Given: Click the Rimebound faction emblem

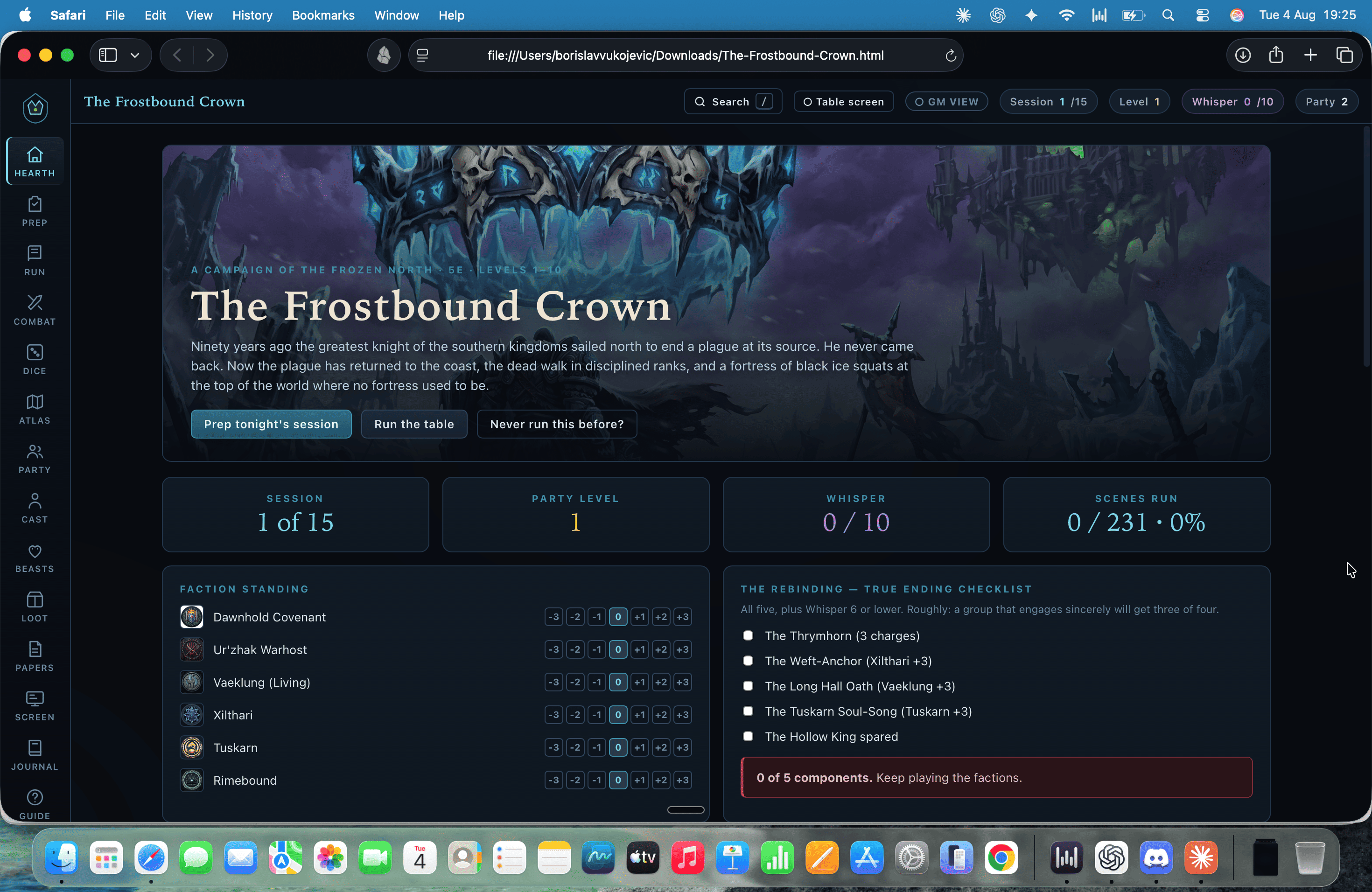Looking at the screenshot, I should pyautogui.click(x=191, y=781).
